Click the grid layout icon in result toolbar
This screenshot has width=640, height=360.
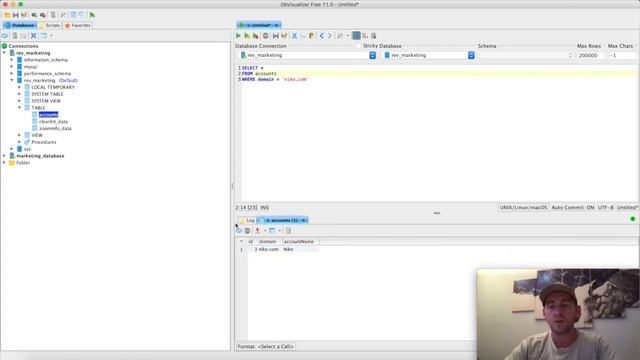[272, 231]
